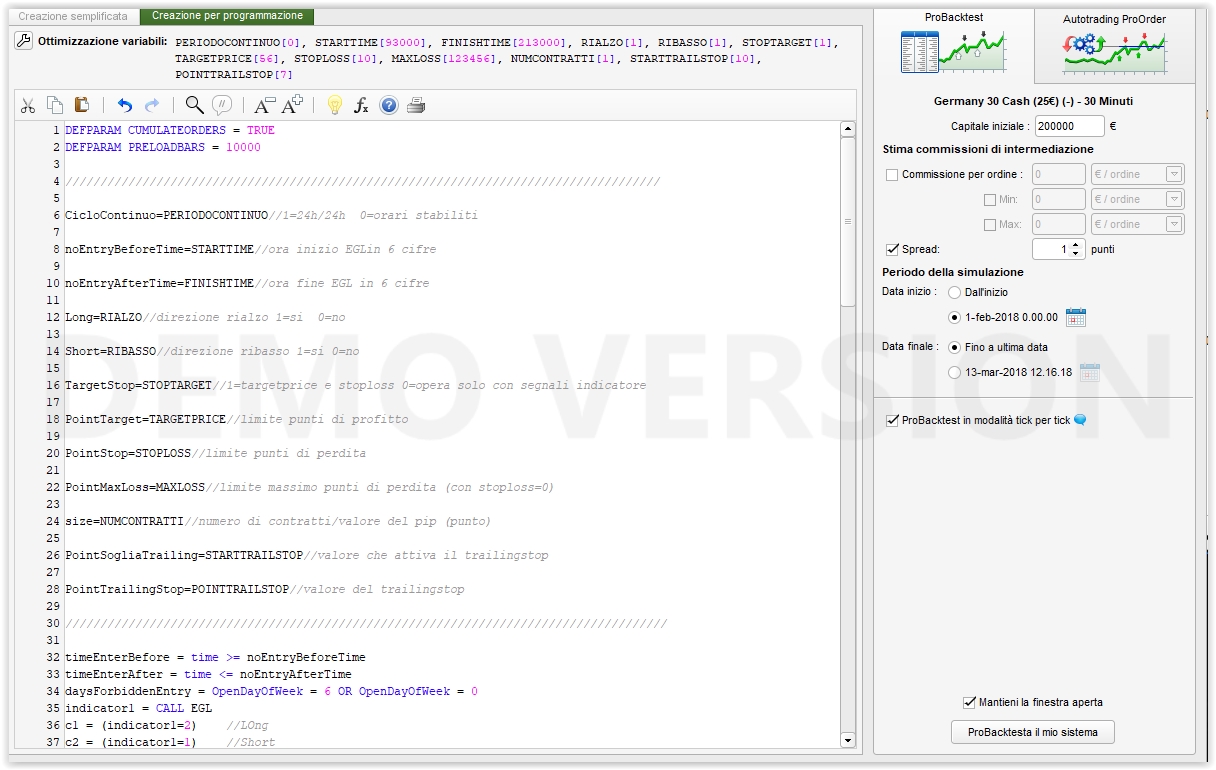Open start date calendar icon

1075,317
